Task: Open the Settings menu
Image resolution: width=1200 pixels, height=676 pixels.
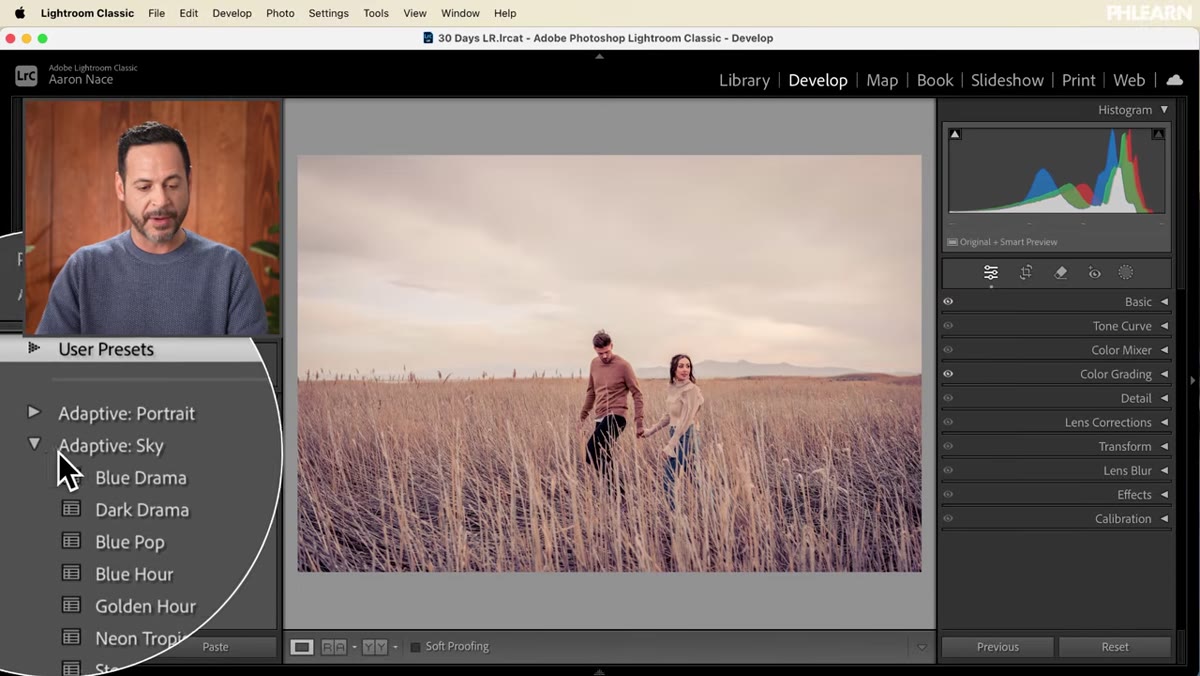Action: tap(328, 13)
